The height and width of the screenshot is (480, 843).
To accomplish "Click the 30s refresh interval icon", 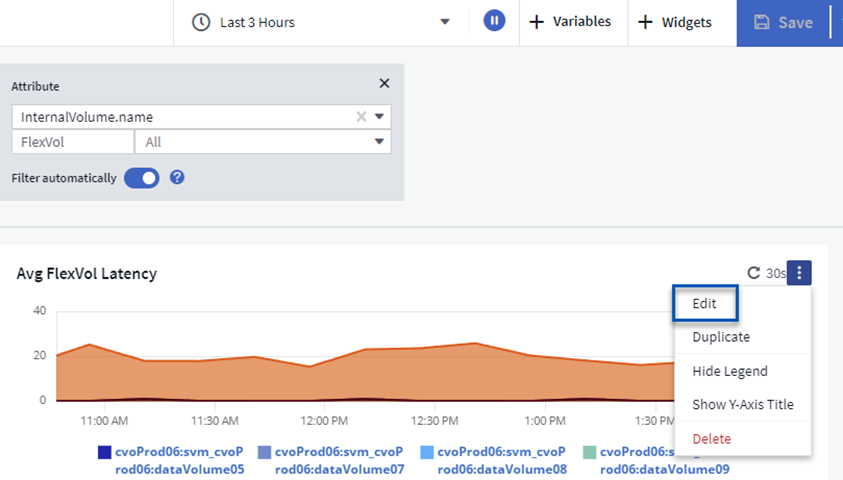I will (754, 273).
